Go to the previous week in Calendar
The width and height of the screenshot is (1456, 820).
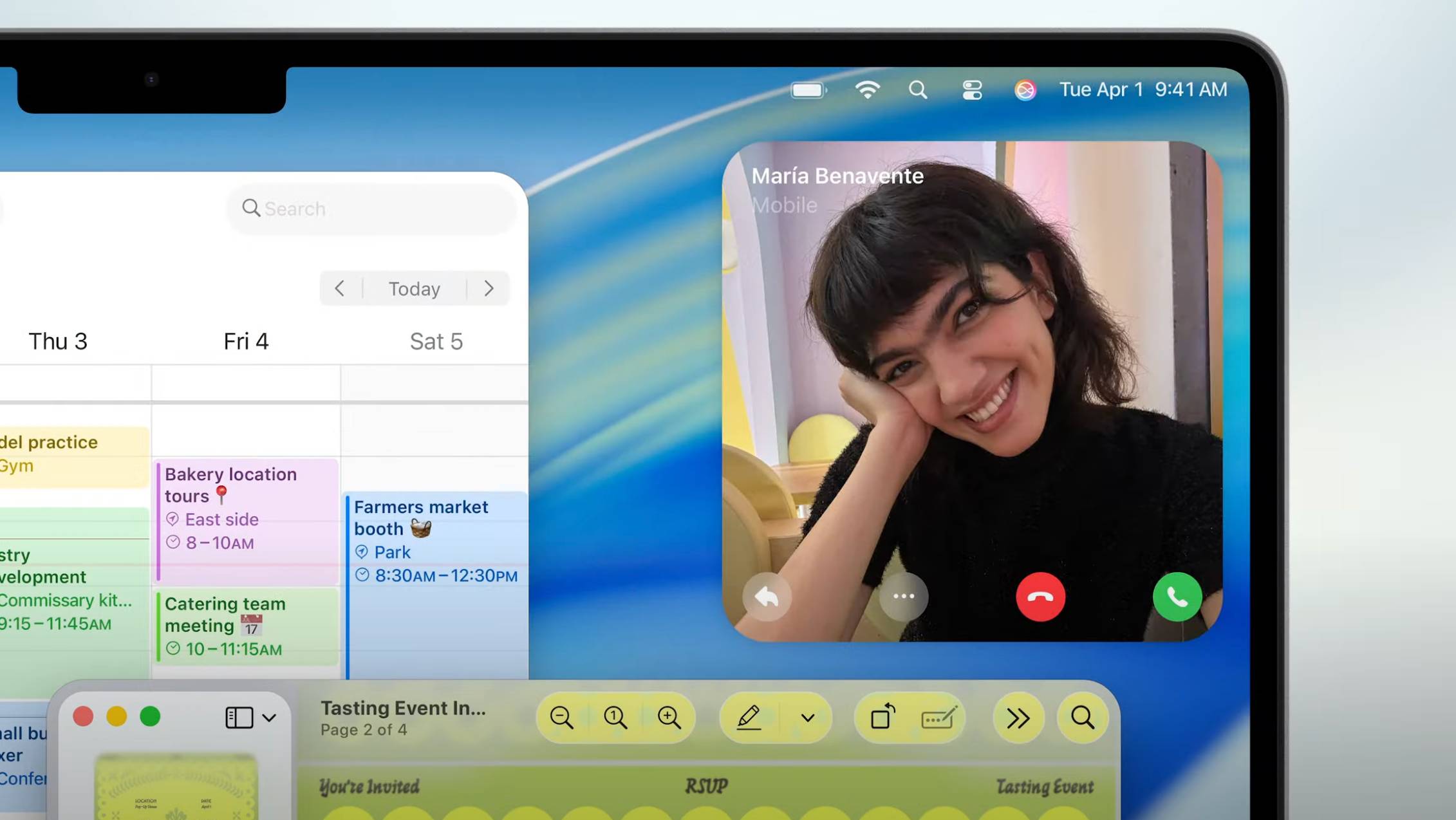(x=340, y=288)
